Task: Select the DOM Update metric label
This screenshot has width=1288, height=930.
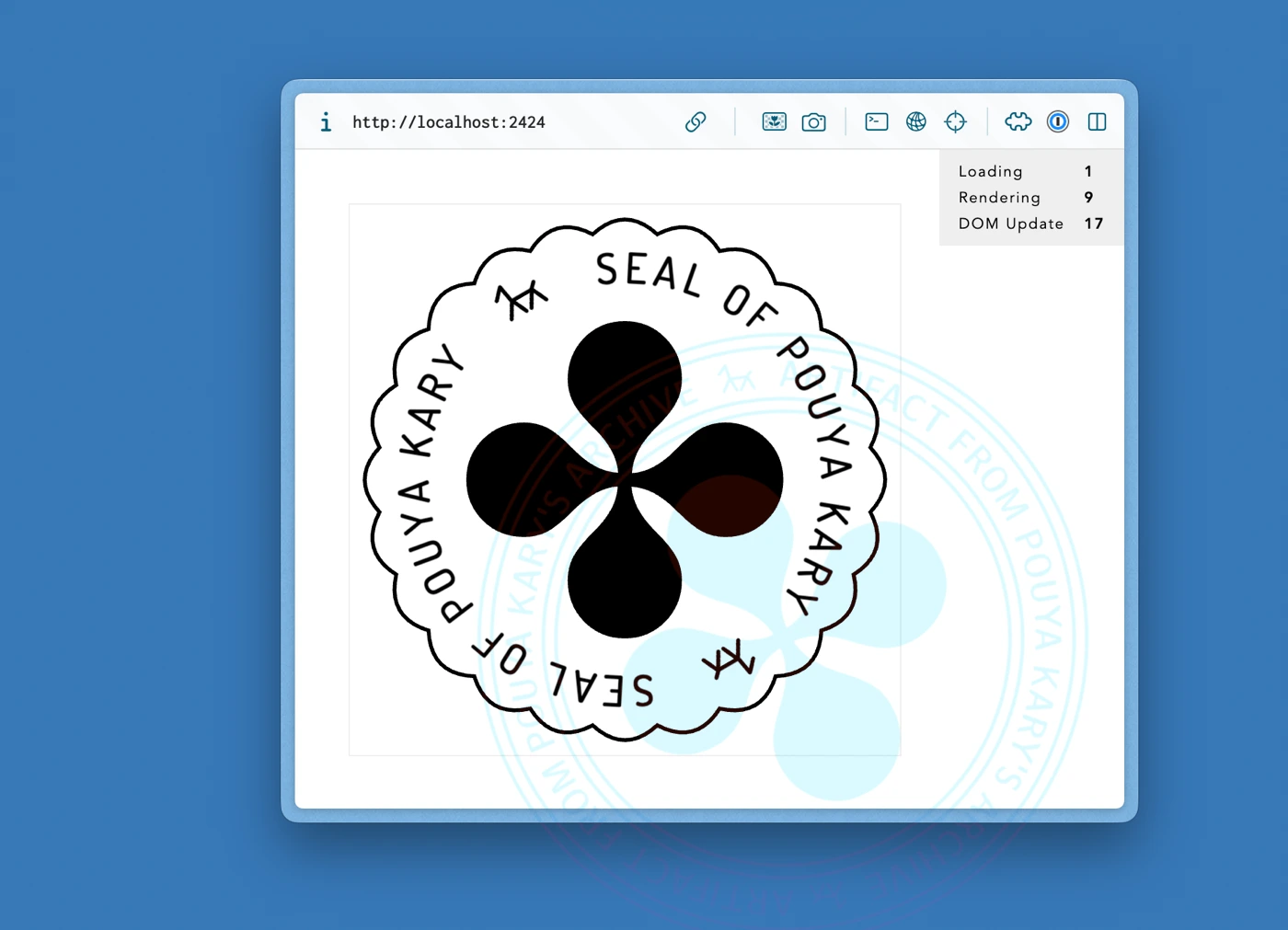Action: tap(1010, 224)
